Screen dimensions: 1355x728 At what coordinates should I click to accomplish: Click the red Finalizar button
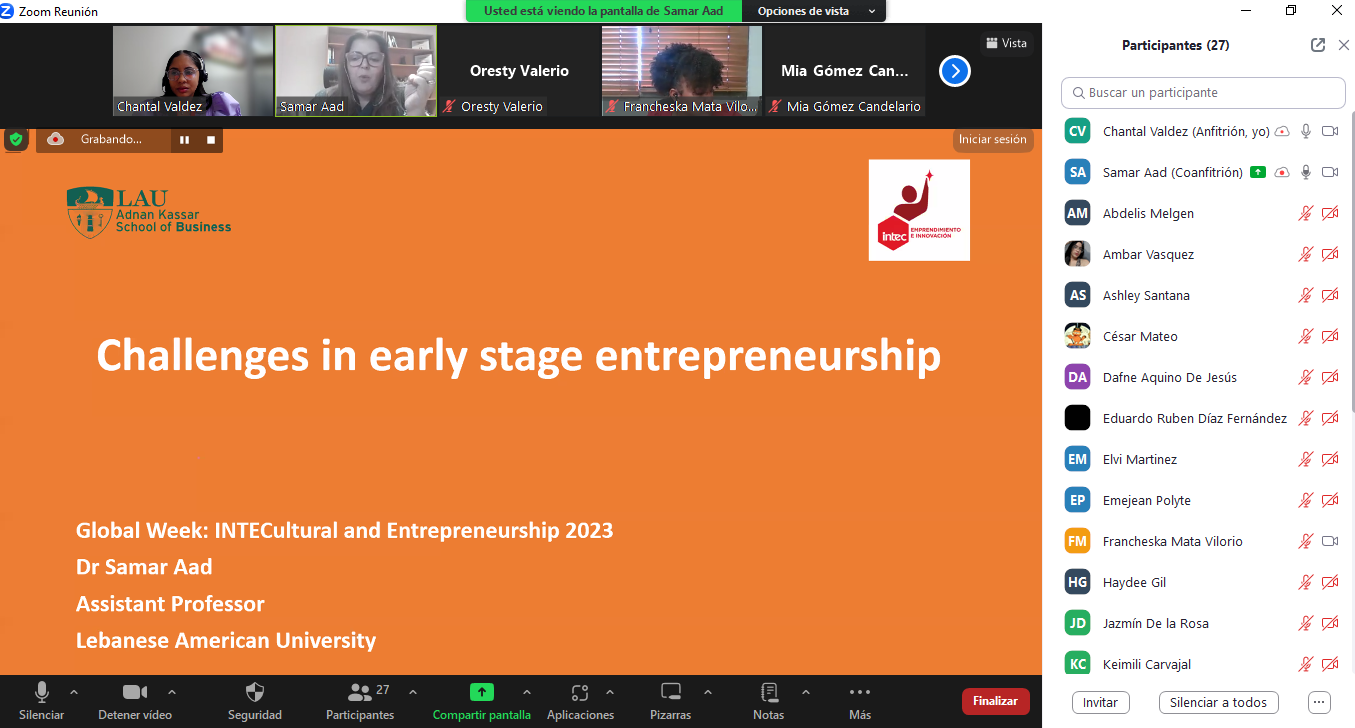995,701
